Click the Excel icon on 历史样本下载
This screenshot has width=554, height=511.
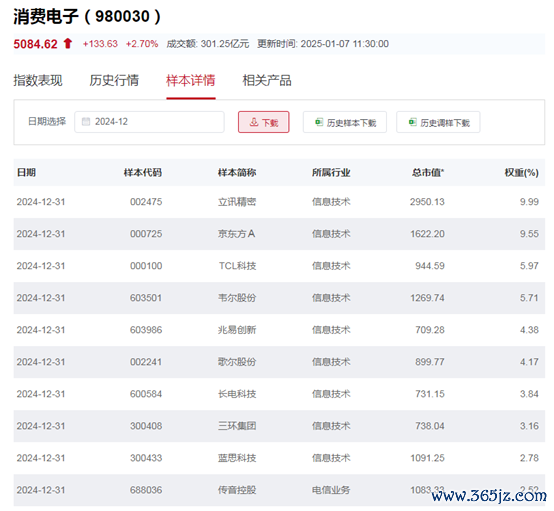[x=319, y=122]
